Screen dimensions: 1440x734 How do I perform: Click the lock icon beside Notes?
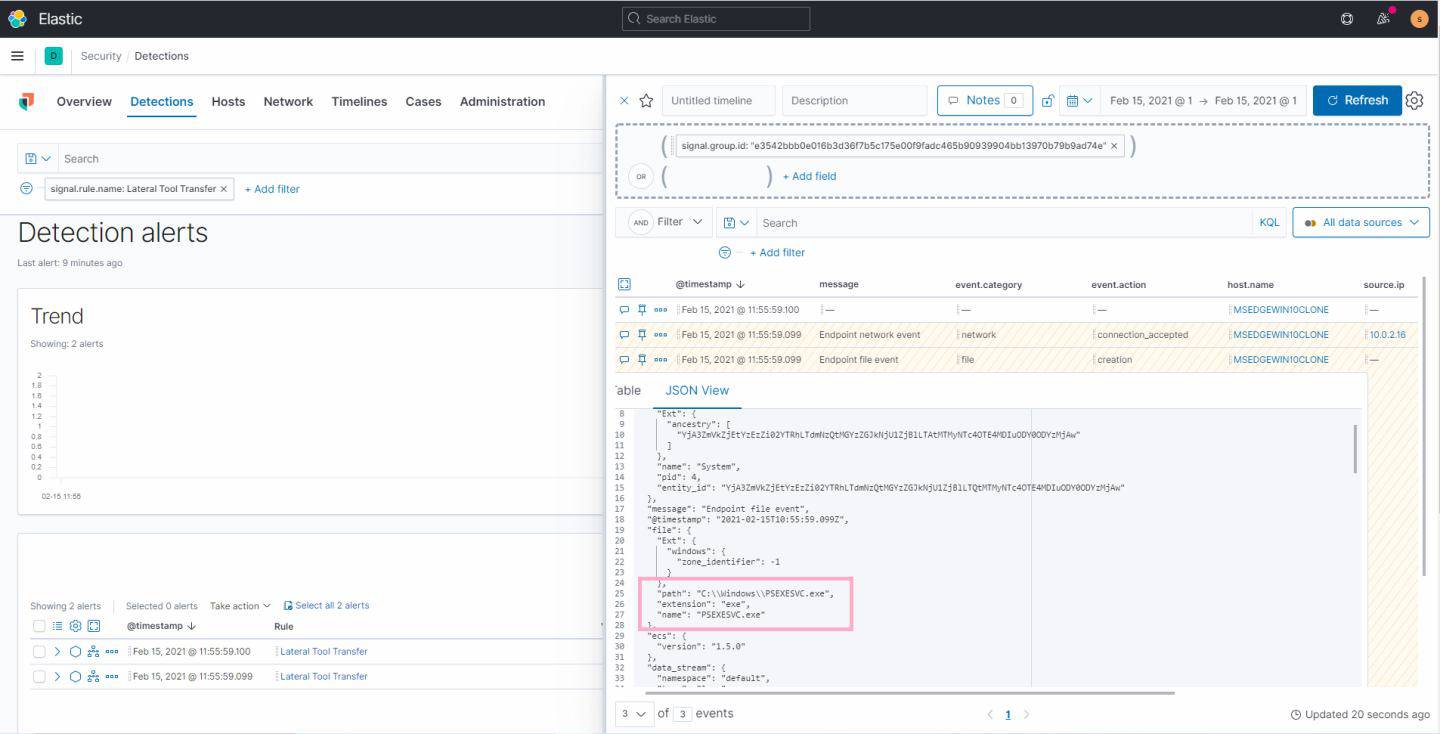pyautogui.click(x=1047, y=101)
